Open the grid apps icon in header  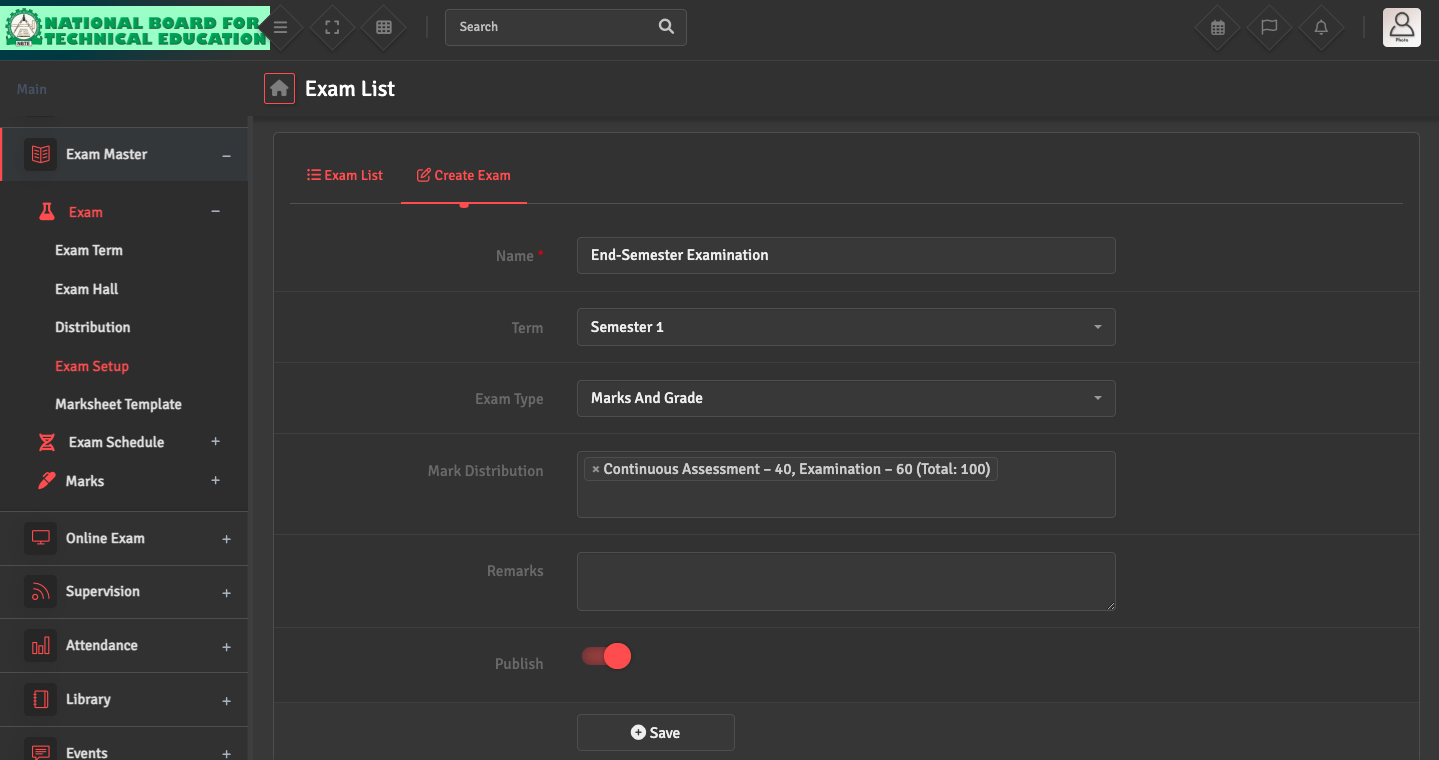point(384,28)
